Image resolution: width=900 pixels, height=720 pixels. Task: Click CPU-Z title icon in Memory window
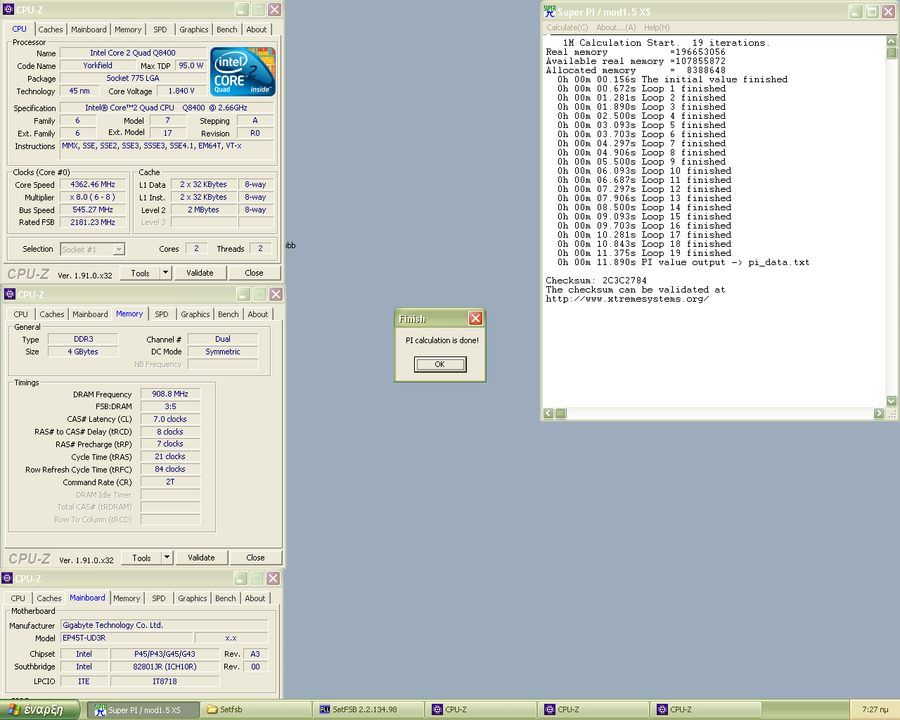(10, 294)
